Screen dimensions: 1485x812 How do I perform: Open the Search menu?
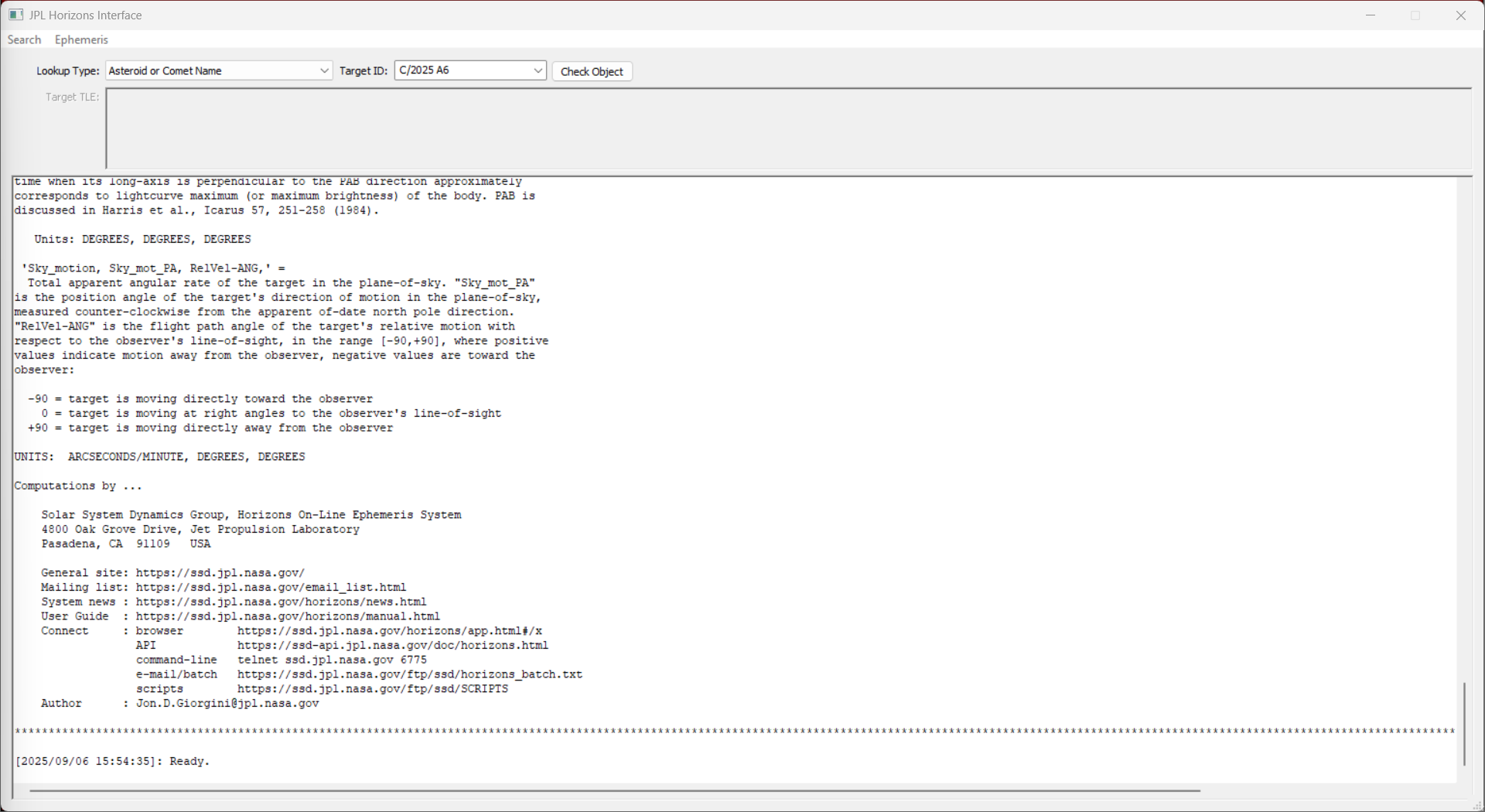[24, 39]
